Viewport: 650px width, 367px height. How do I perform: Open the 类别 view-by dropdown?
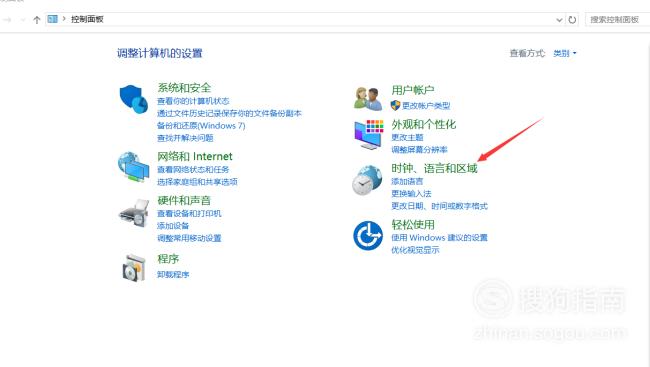(x=565, y=53)
